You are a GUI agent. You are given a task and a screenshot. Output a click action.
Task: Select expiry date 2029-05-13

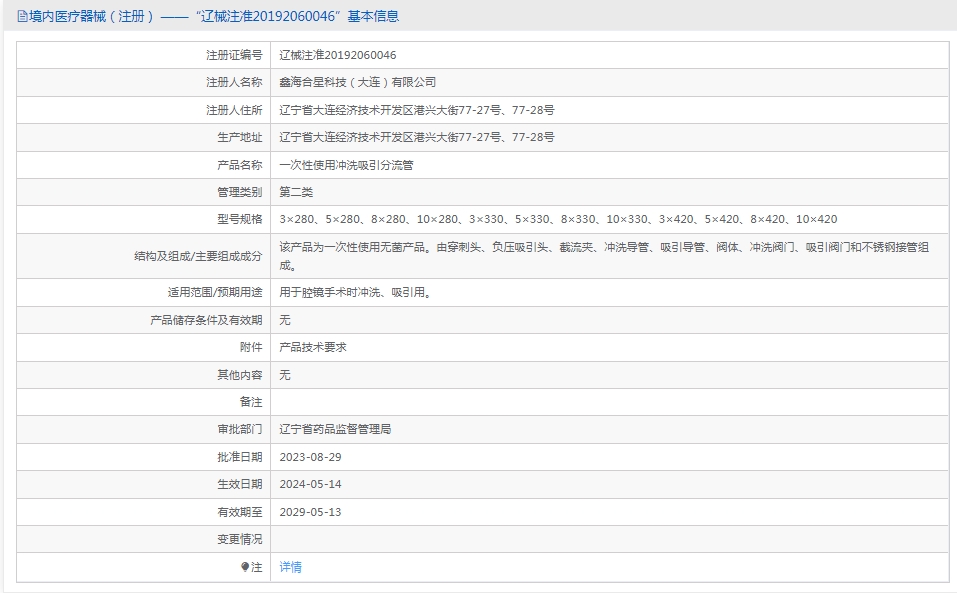pos(311,512)
